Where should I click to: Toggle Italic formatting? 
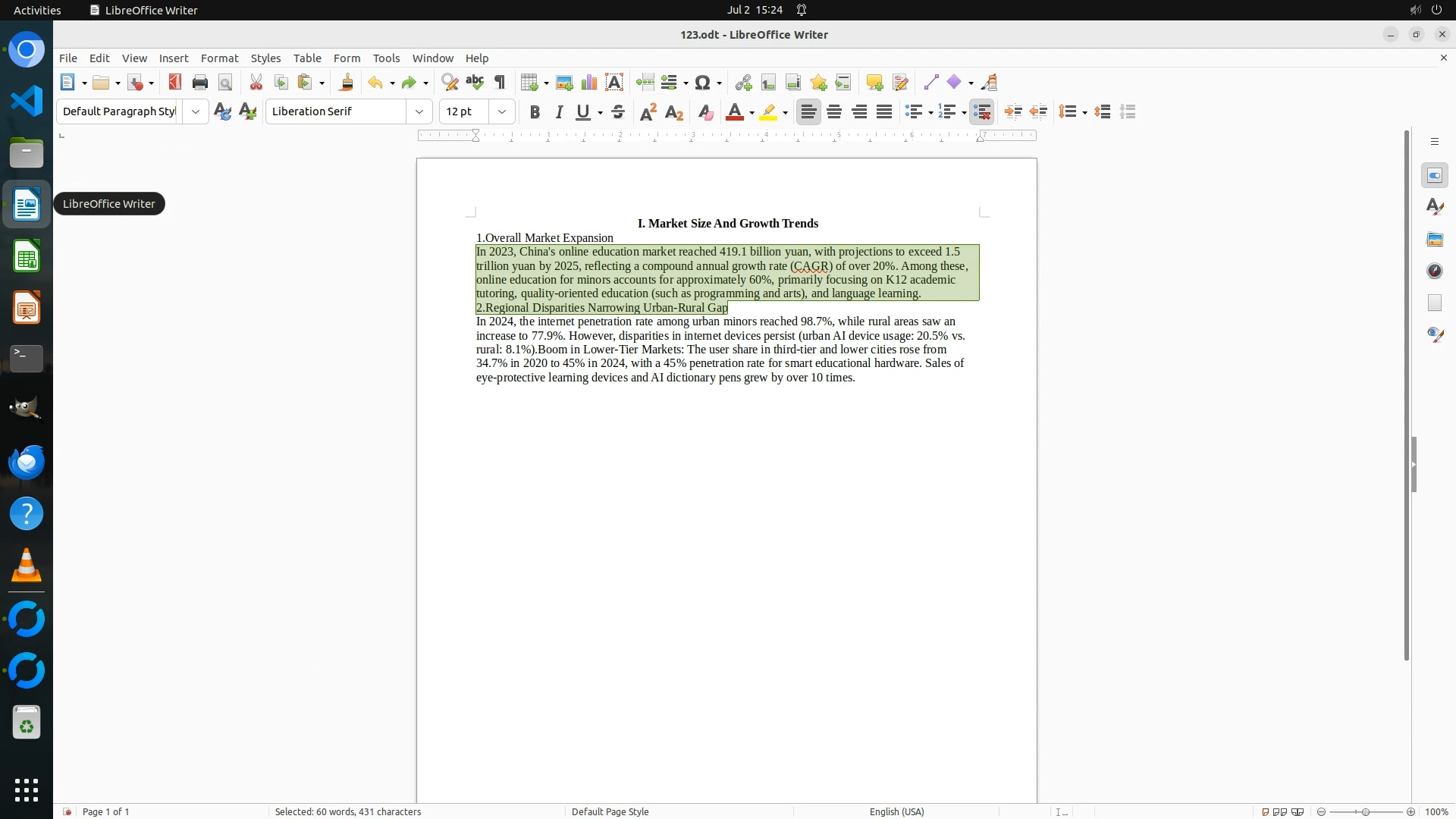click(559, 112)
